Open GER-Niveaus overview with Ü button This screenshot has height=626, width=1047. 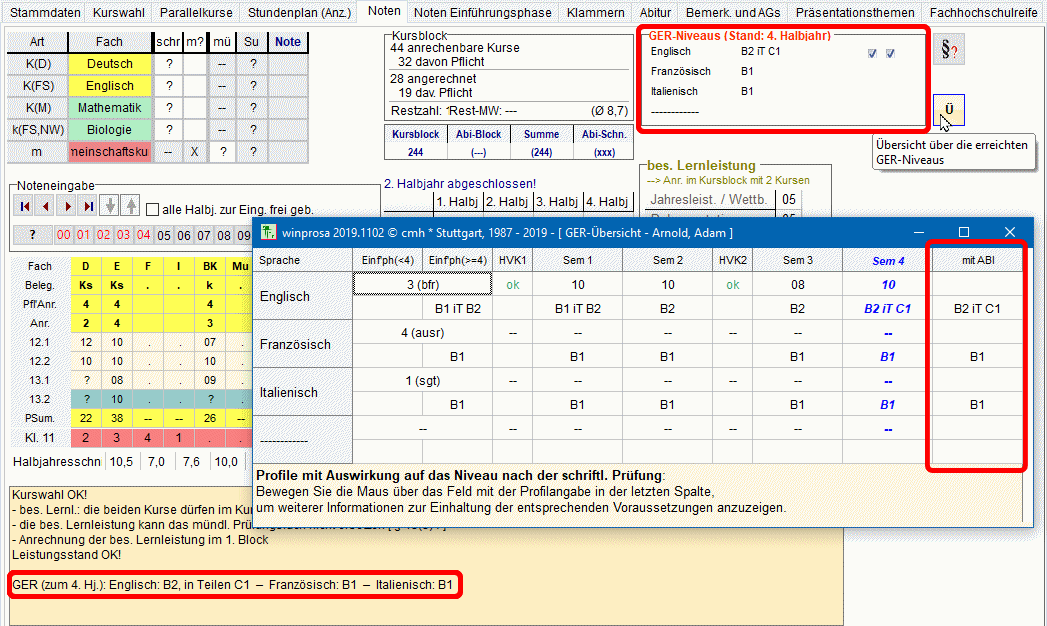tap(948, 110)
